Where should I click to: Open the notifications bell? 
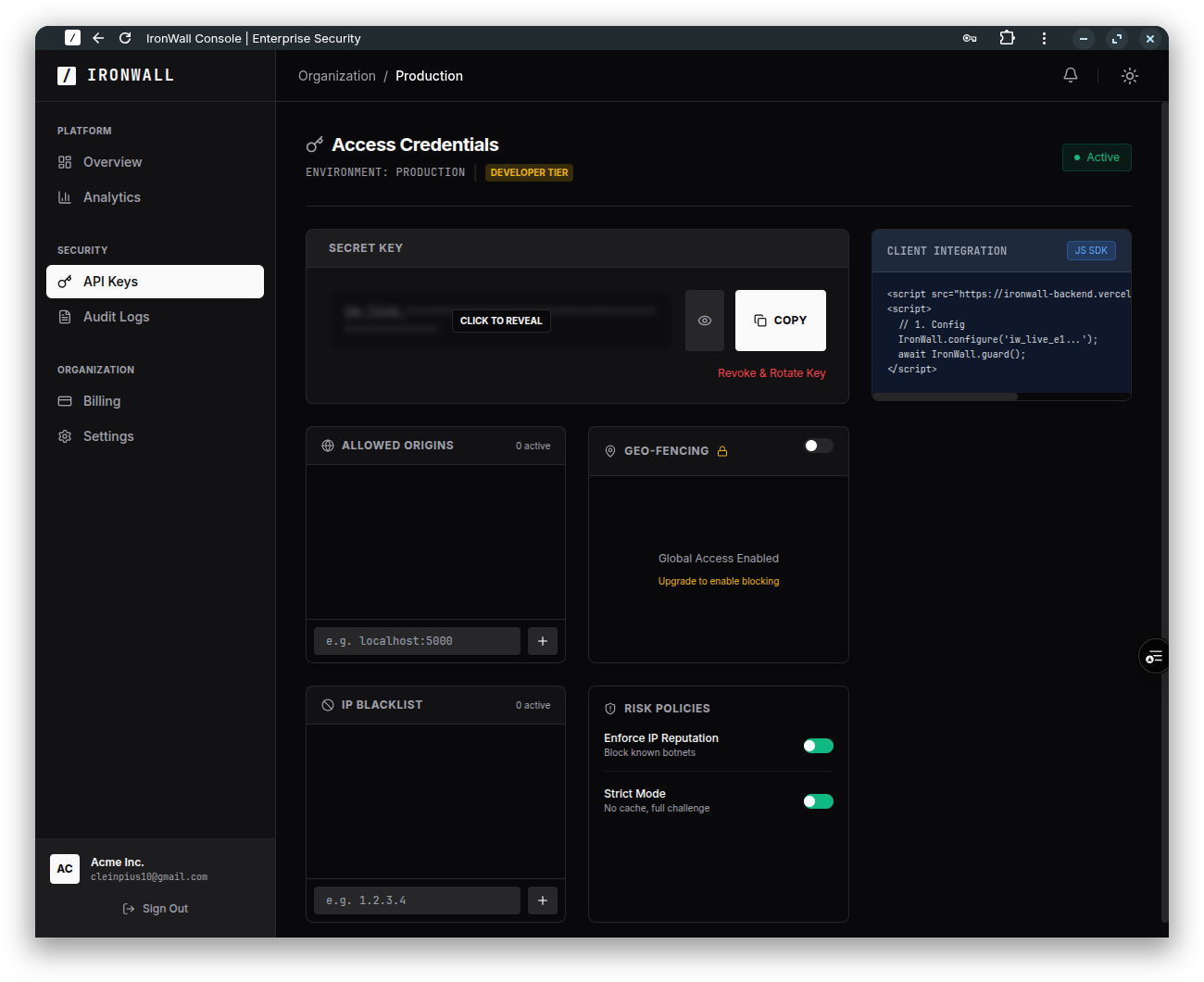tap(1071, 75)
